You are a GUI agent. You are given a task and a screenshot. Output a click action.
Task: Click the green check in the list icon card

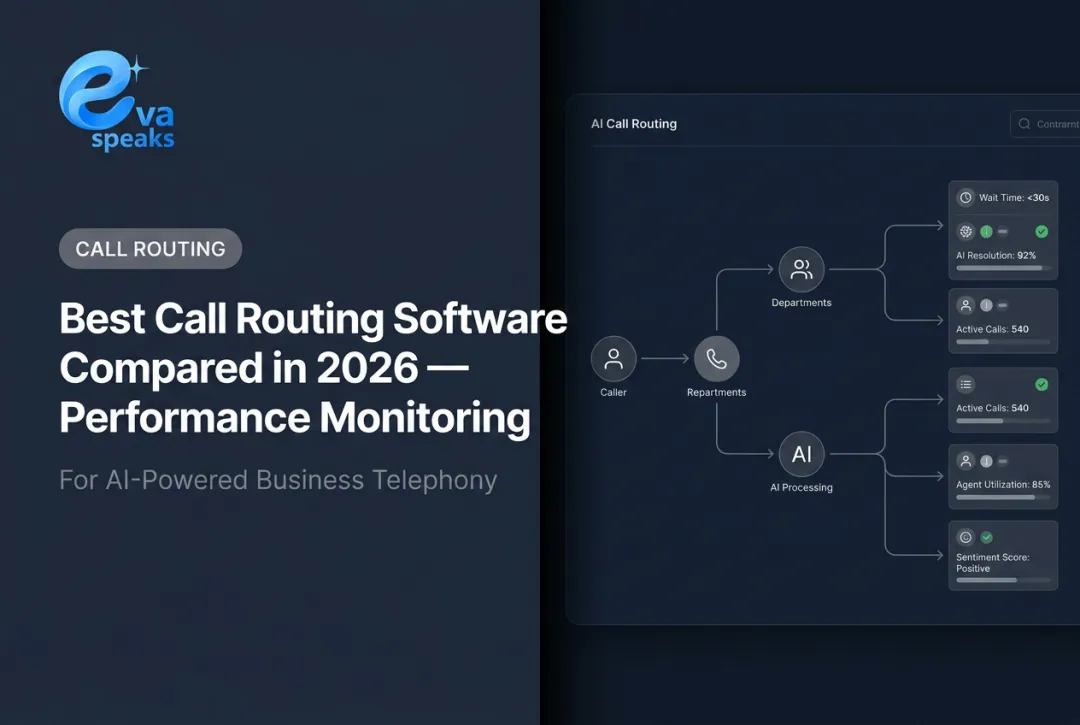point(1041,384)
